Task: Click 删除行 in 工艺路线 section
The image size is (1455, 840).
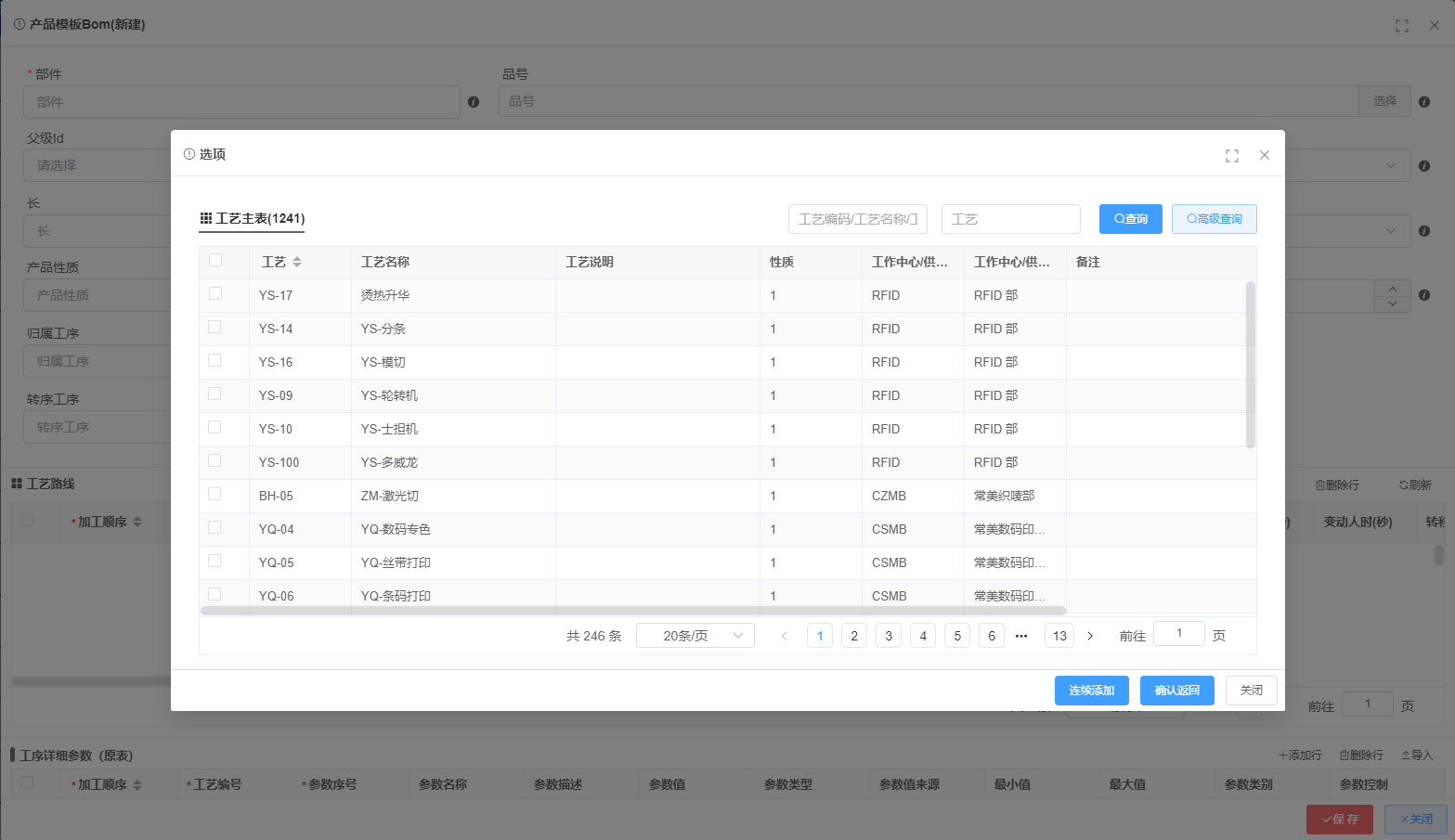Action: [x=1337, y=485]
